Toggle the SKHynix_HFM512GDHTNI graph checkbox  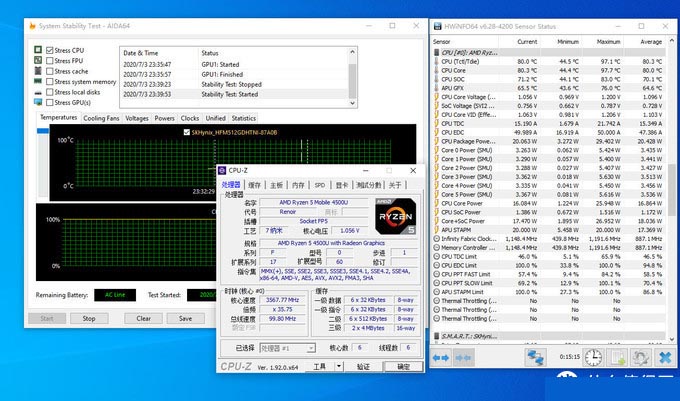coord(186,132)
